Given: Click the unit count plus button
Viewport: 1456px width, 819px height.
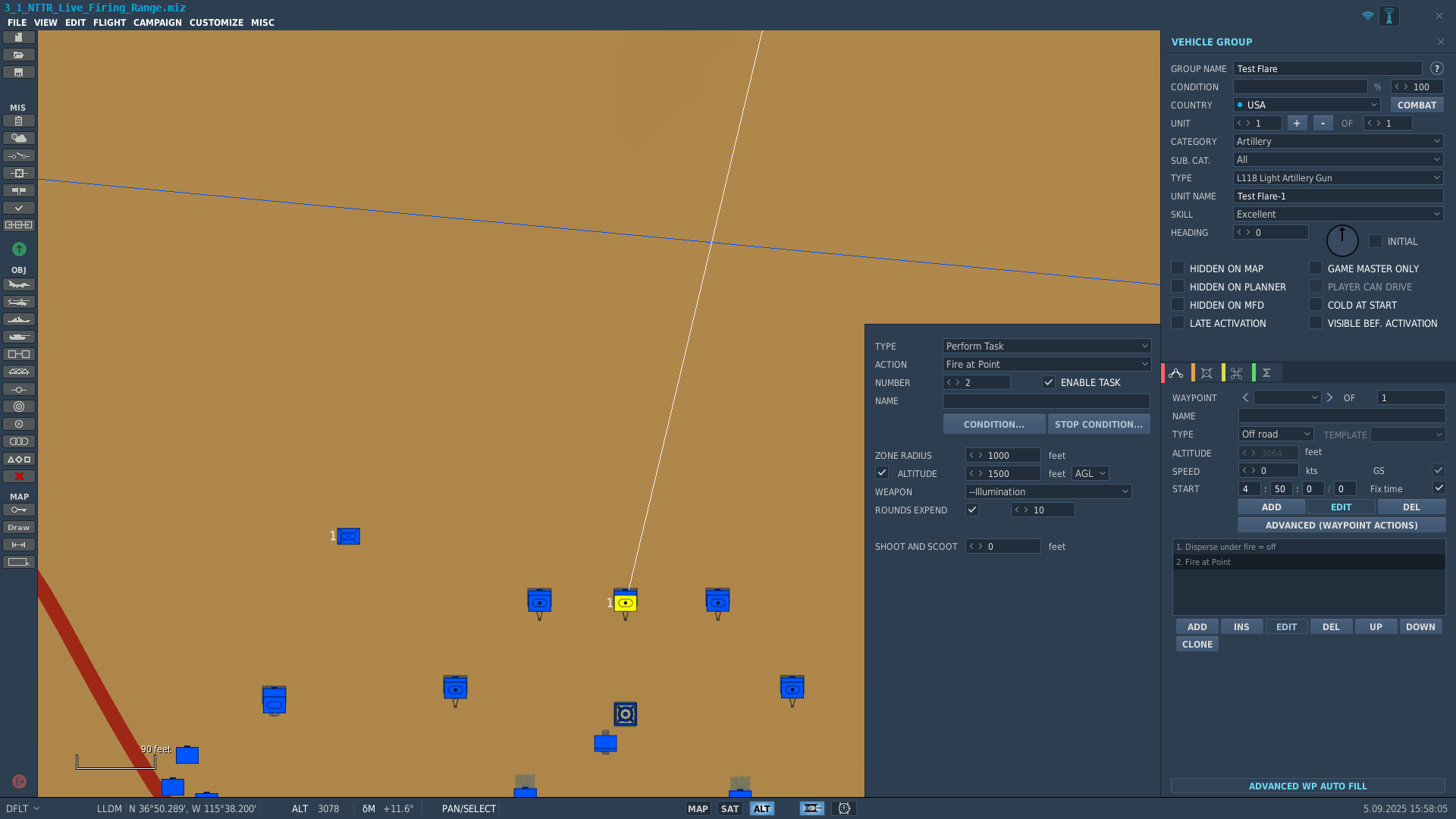Looking at the screenshot, I should pos(1297,123).
